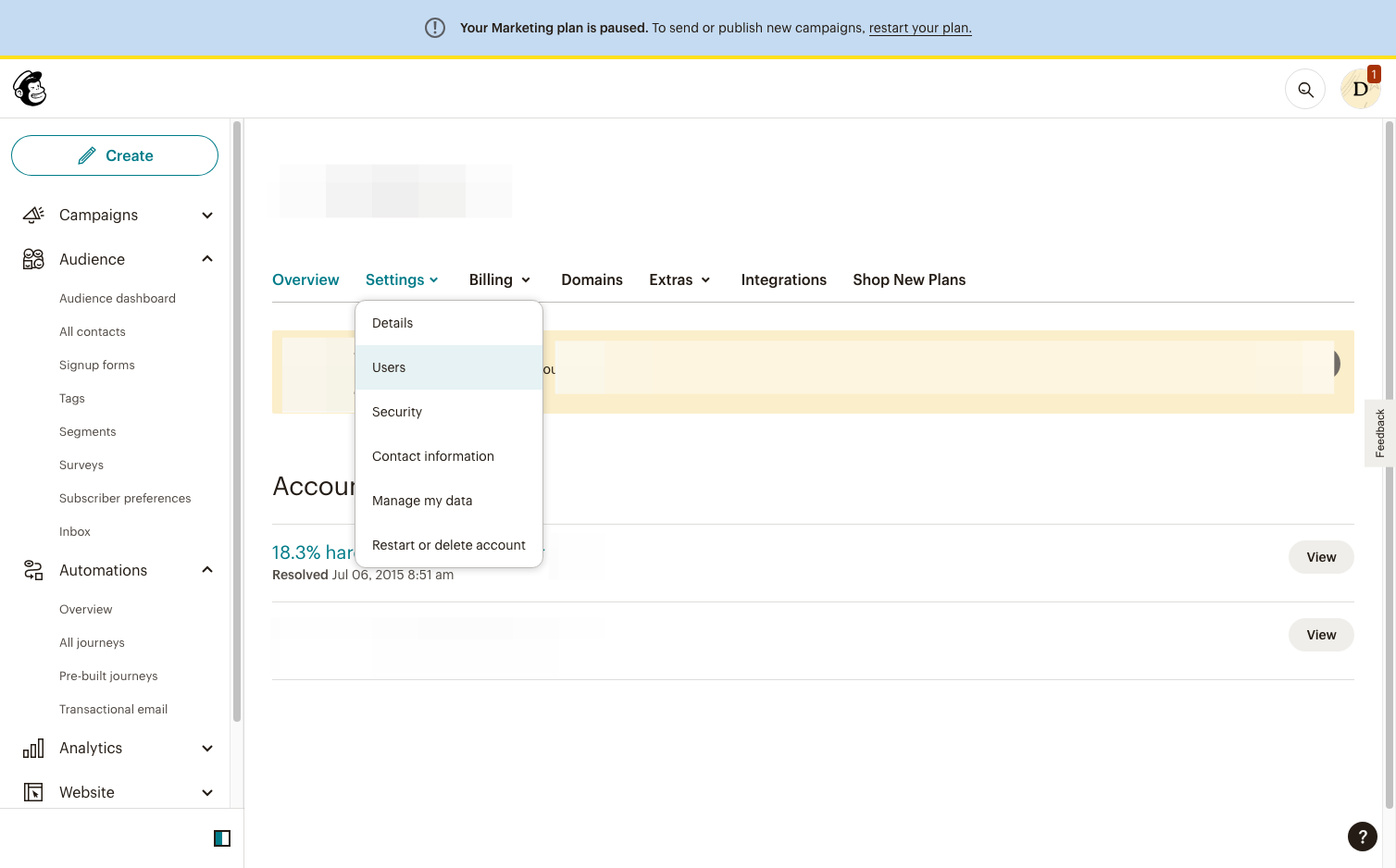Click the warning icon in paused banner
This screenshot has width=1396, height=868.
(x=435, y=28)
